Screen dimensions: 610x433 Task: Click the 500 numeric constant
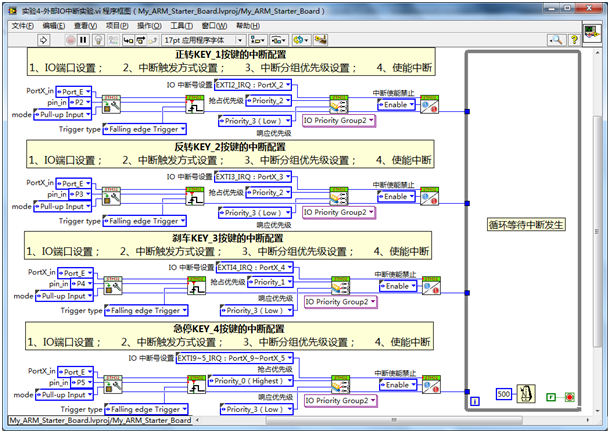(503, 394)
